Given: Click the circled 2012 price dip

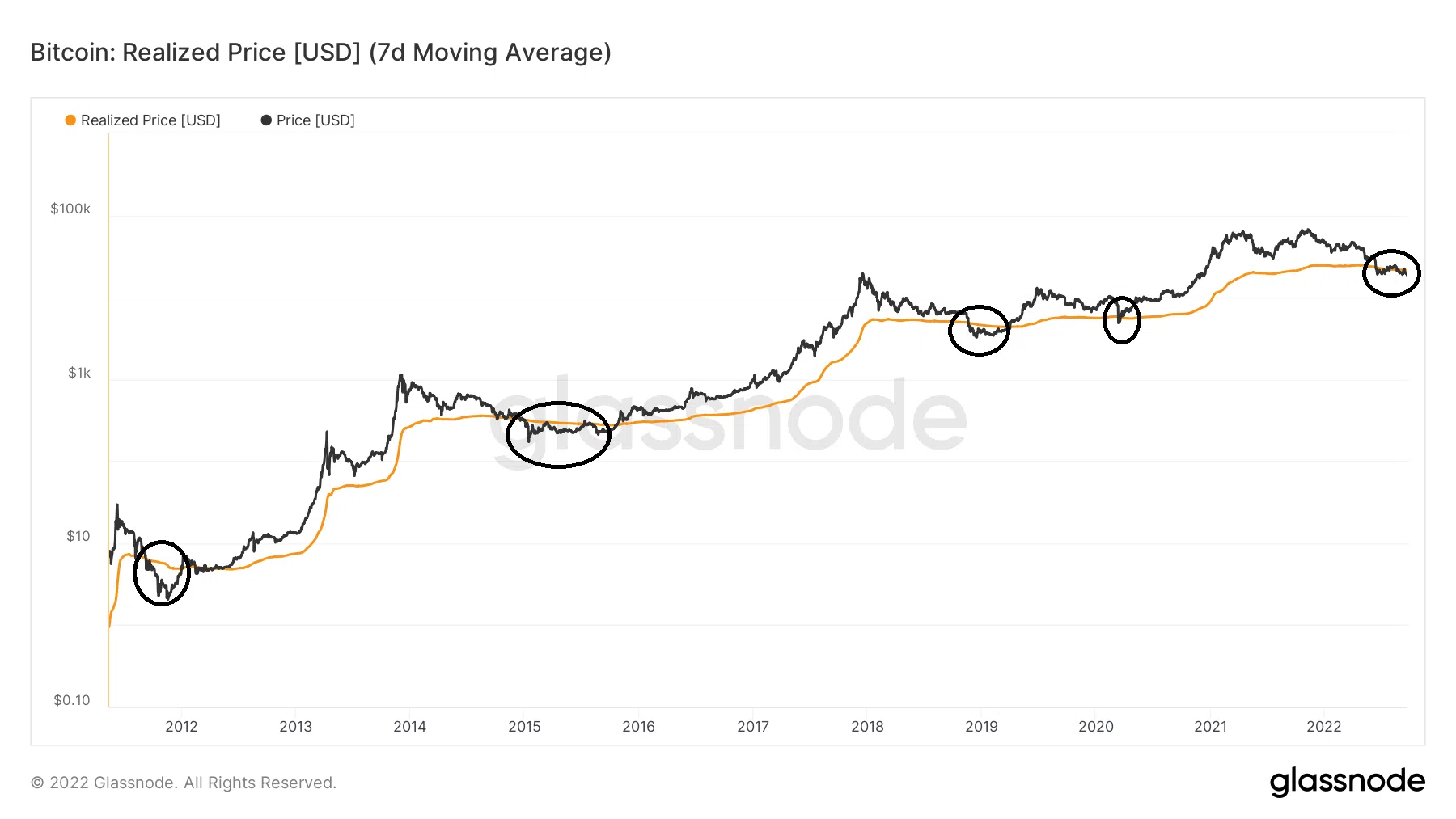Looking at the screenshot, I should [x=162, y=573].
